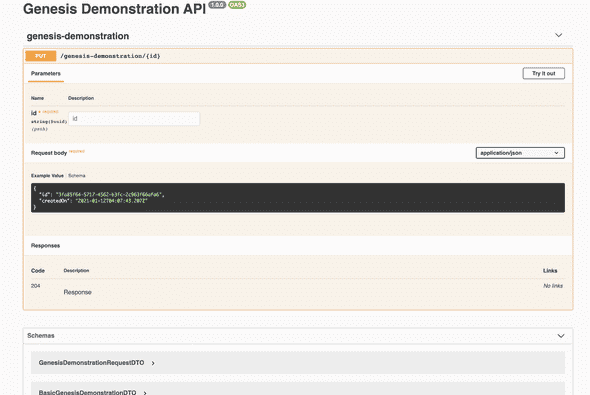This screenshot has width=590, height=395.
Task: Collapse the Schemas section chevron
Action: [561, 336]
